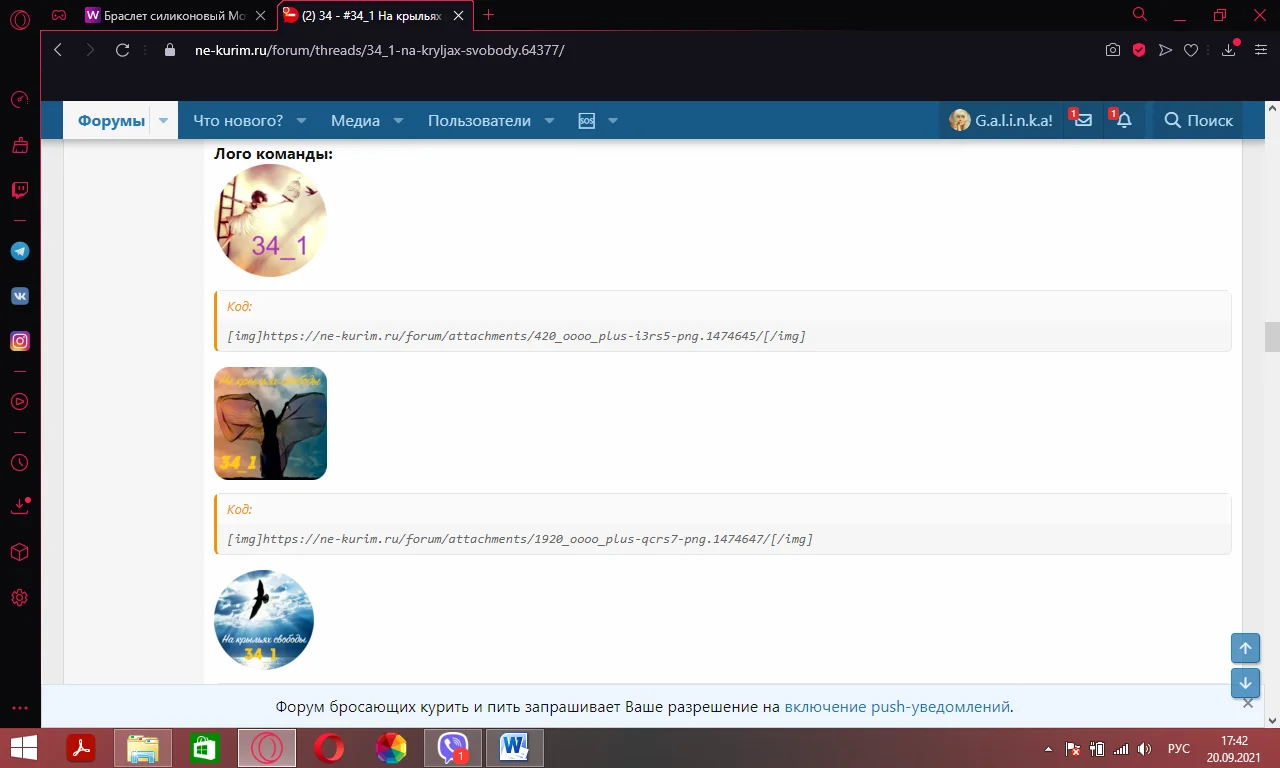Screen dimensions: 1280x768
Task: Open forum private messages envelope
Action: [1082, 120]
